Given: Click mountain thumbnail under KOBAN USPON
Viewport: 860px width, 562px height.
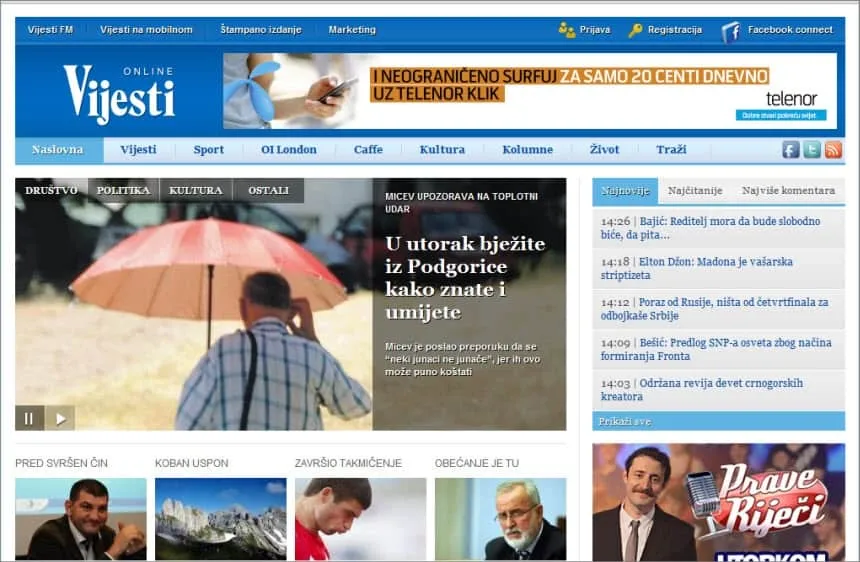Looking at the screenshot, I should 220,519.
